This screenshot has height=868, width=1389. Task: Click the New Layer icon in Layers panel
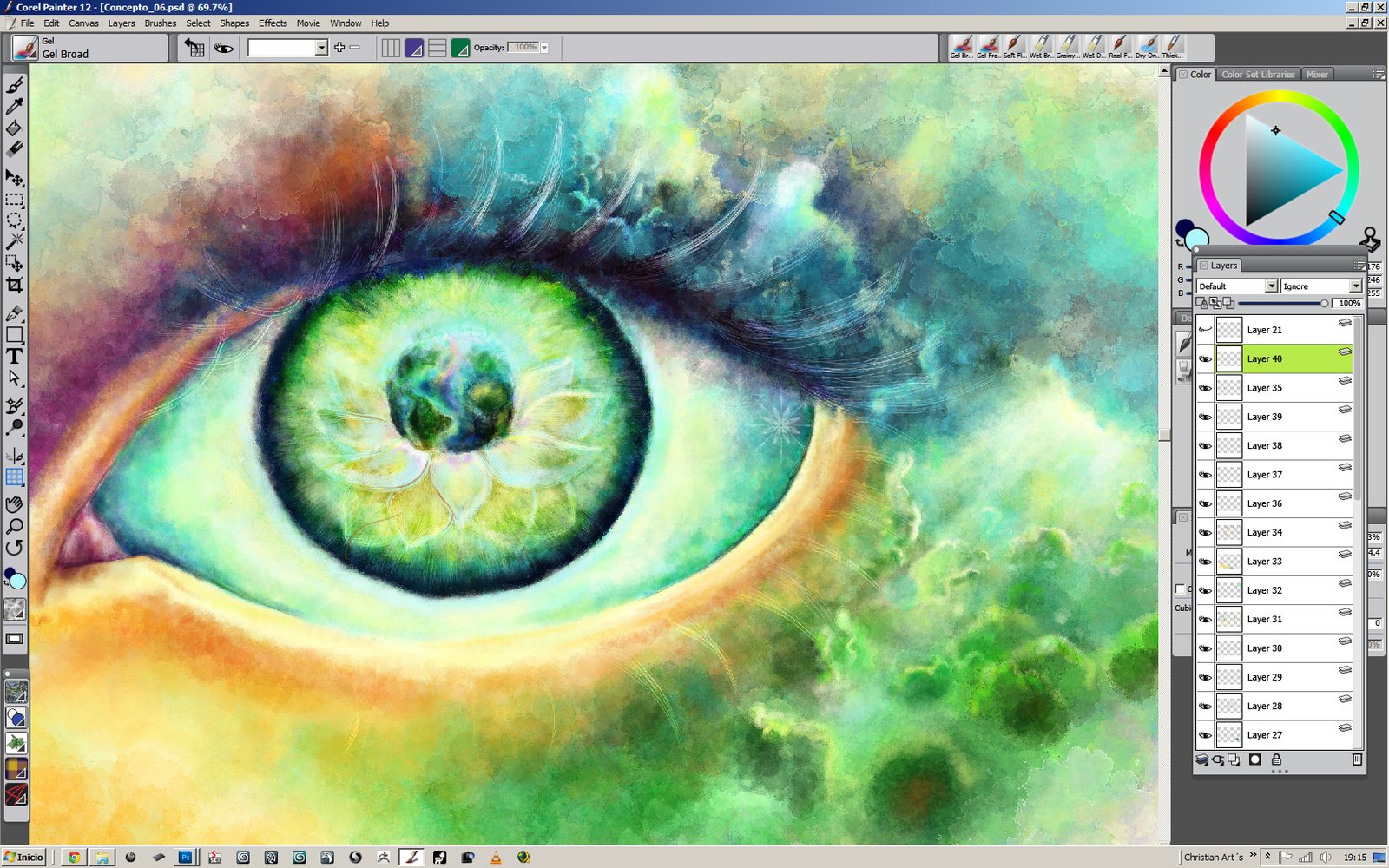1234,759
